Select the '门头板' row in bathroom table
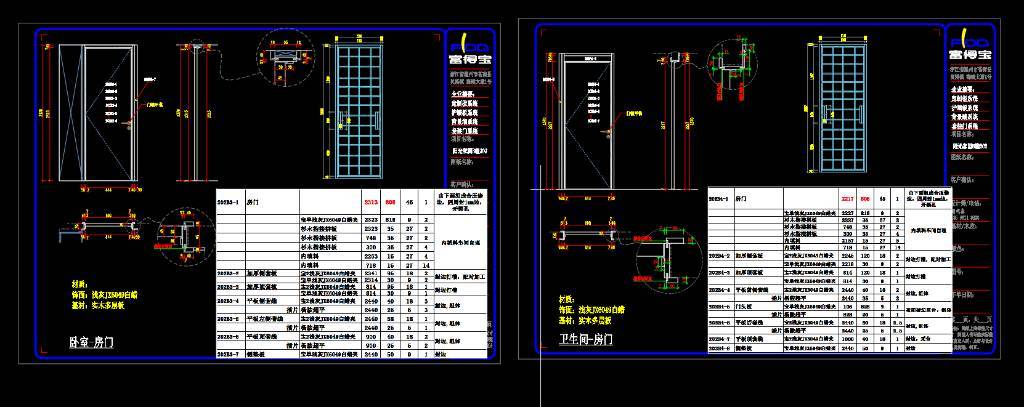The width and height of the screenshot is (1024, 407). pos(829,306)
